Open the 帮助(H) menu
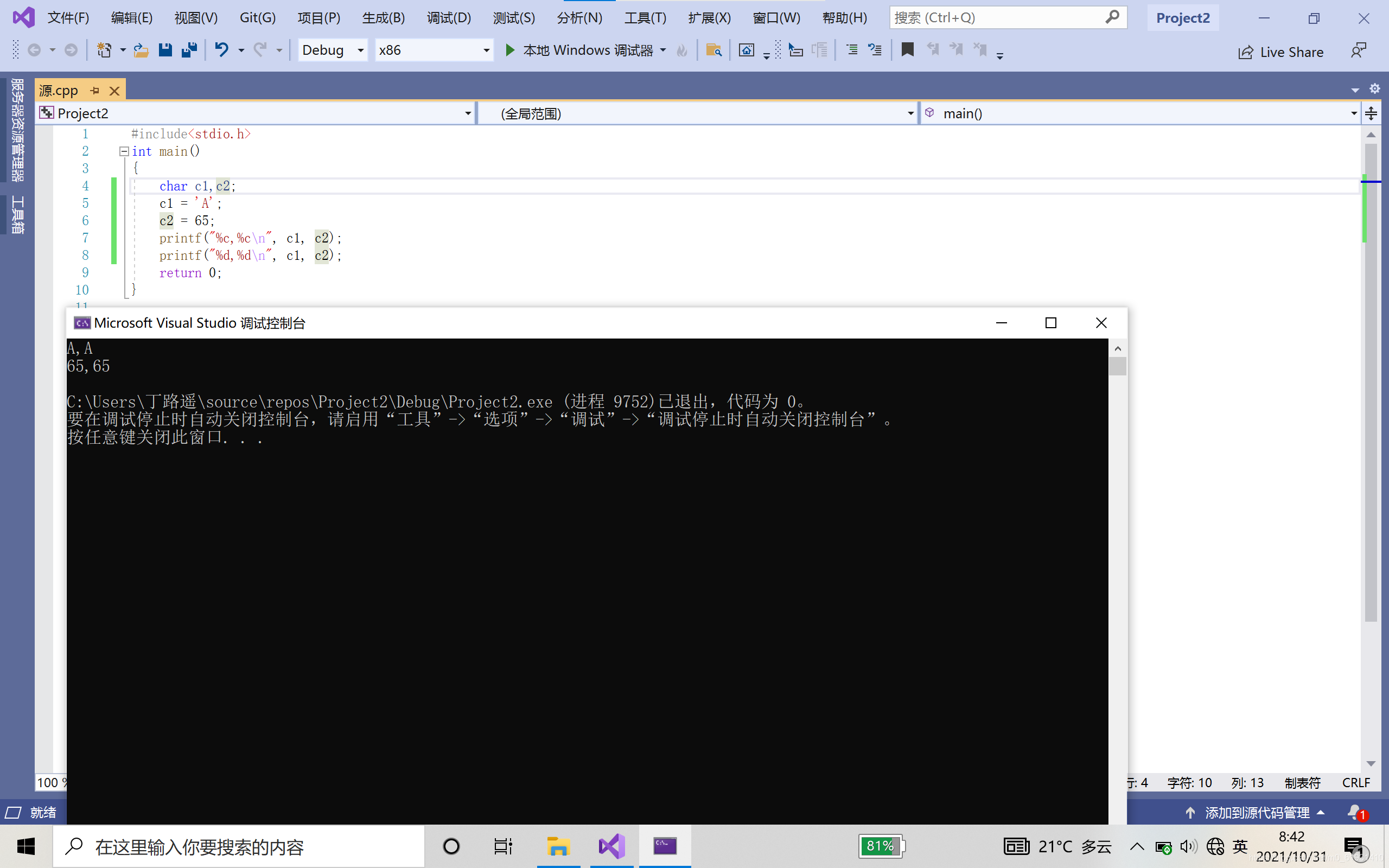Image resolution: width=1389 pixels, height=868 pixels. 844,18
